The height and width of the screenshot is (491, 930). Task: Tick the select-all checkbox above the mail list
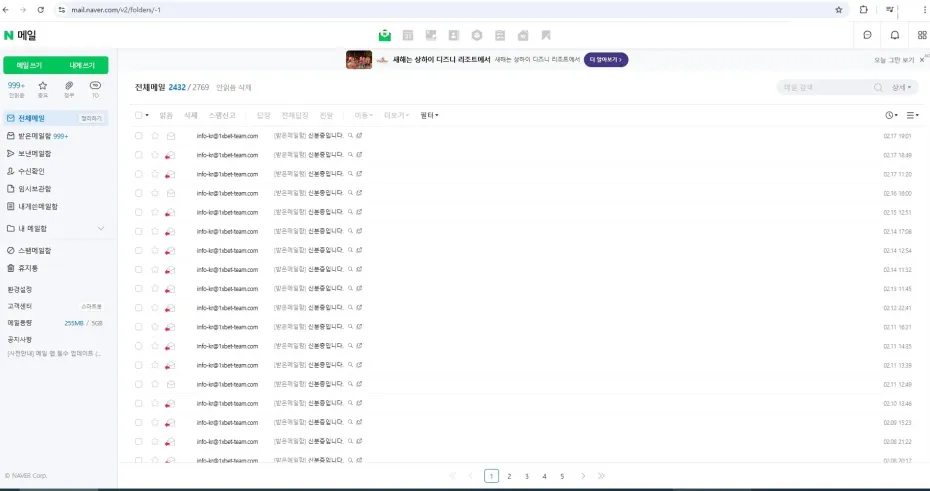click(139, 115)
